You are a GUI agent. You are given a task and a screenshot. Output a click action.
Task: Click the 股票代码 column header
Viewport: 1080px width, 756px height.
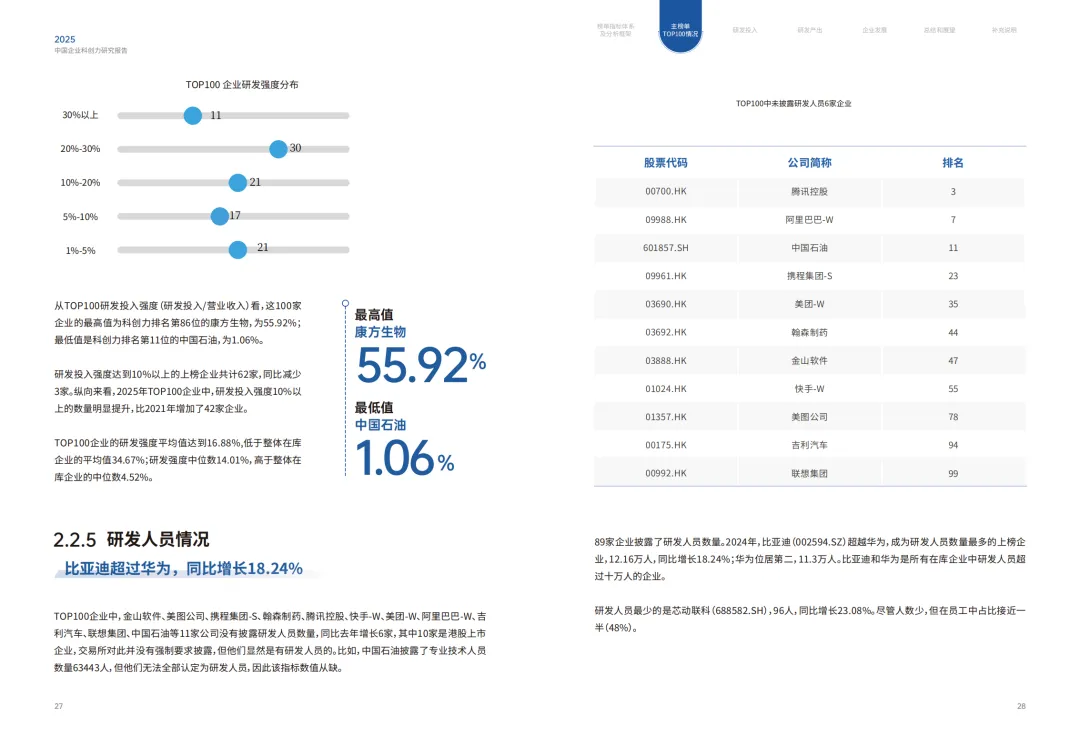[665, 162]
